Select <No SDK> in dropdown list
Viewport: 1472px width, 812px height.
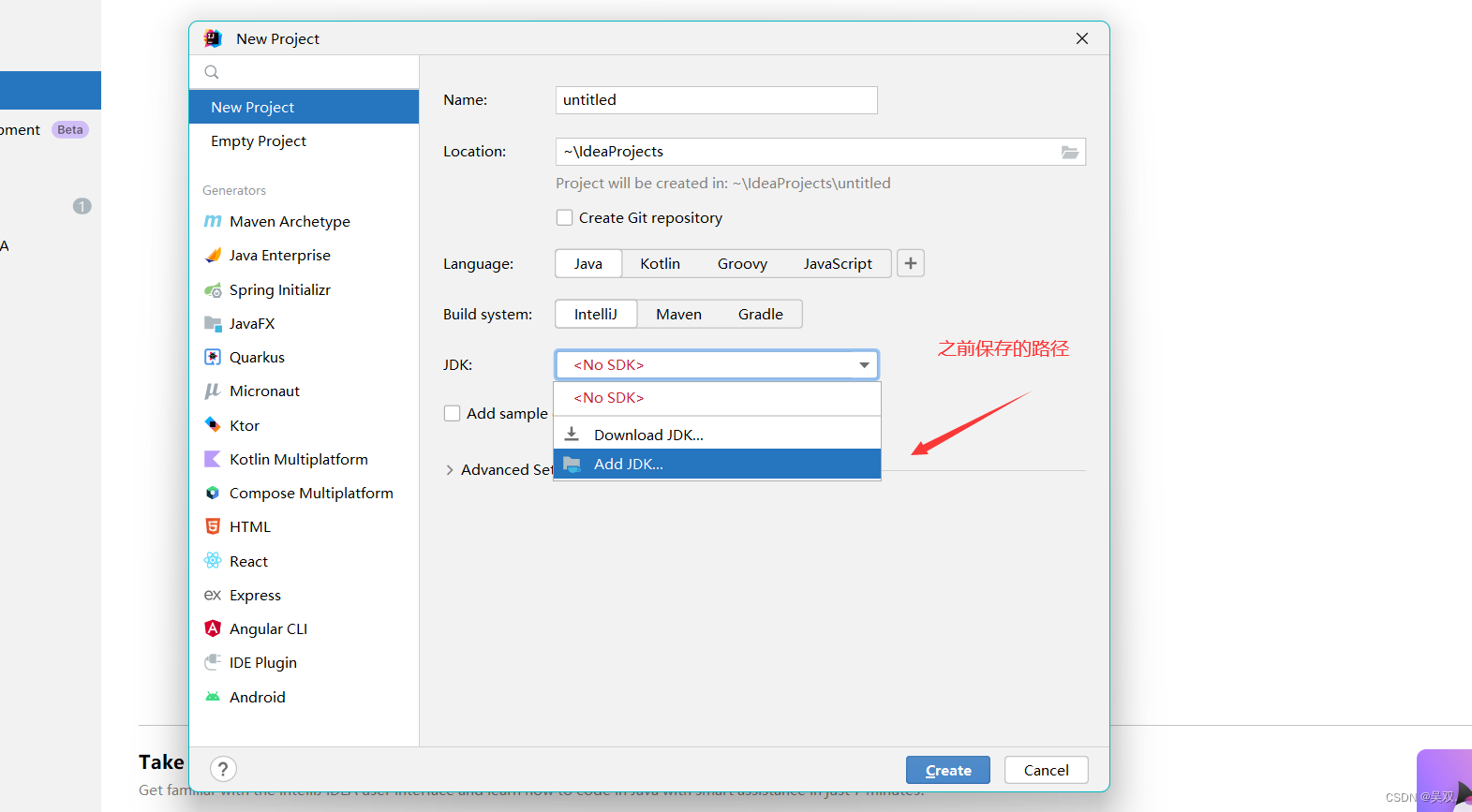pos(717,398)
